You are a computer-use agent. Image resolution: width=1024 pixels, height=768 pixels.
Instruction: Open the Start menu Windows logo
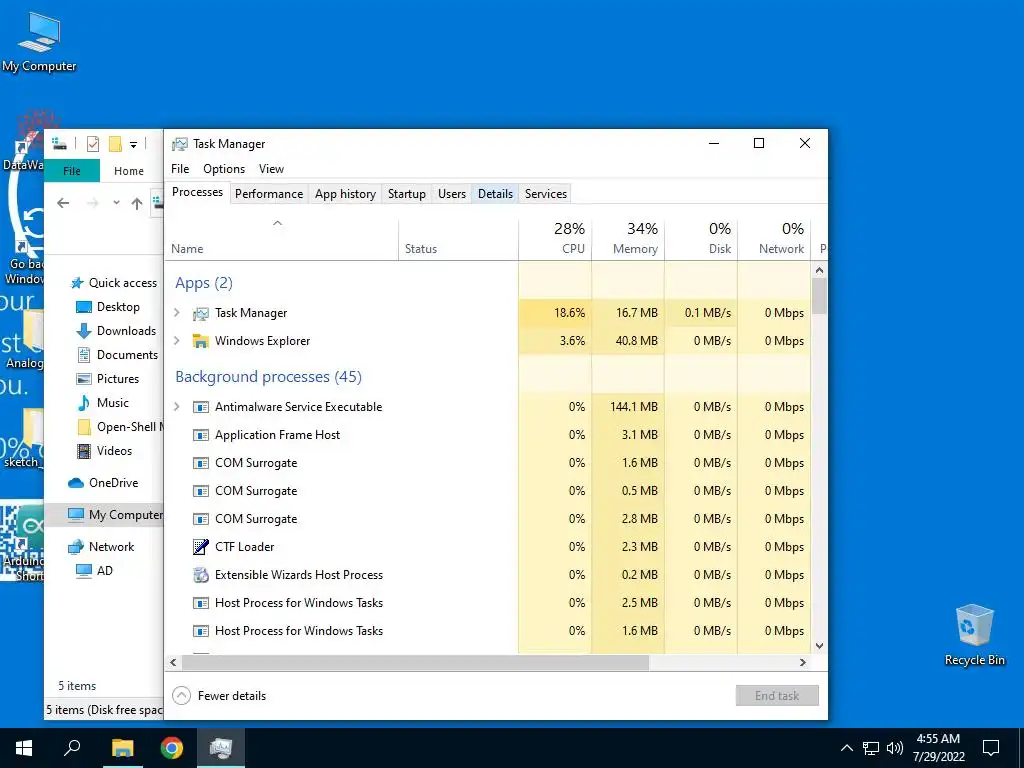[x=24, y=748]
